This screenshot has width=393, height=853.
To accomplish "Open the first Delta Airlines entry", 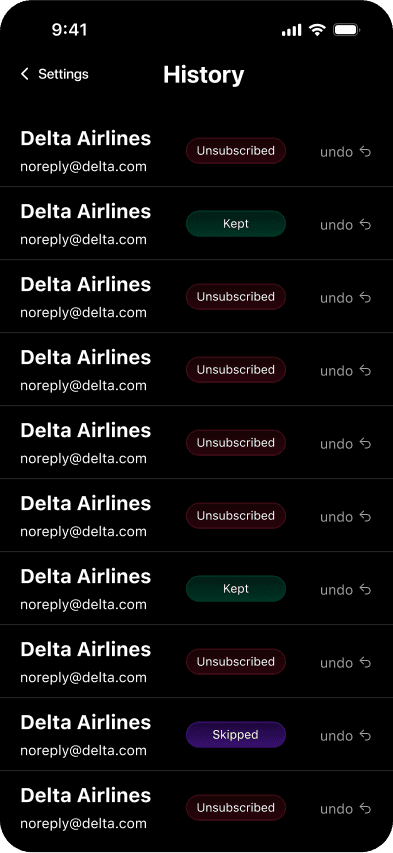I will point(196,151).
